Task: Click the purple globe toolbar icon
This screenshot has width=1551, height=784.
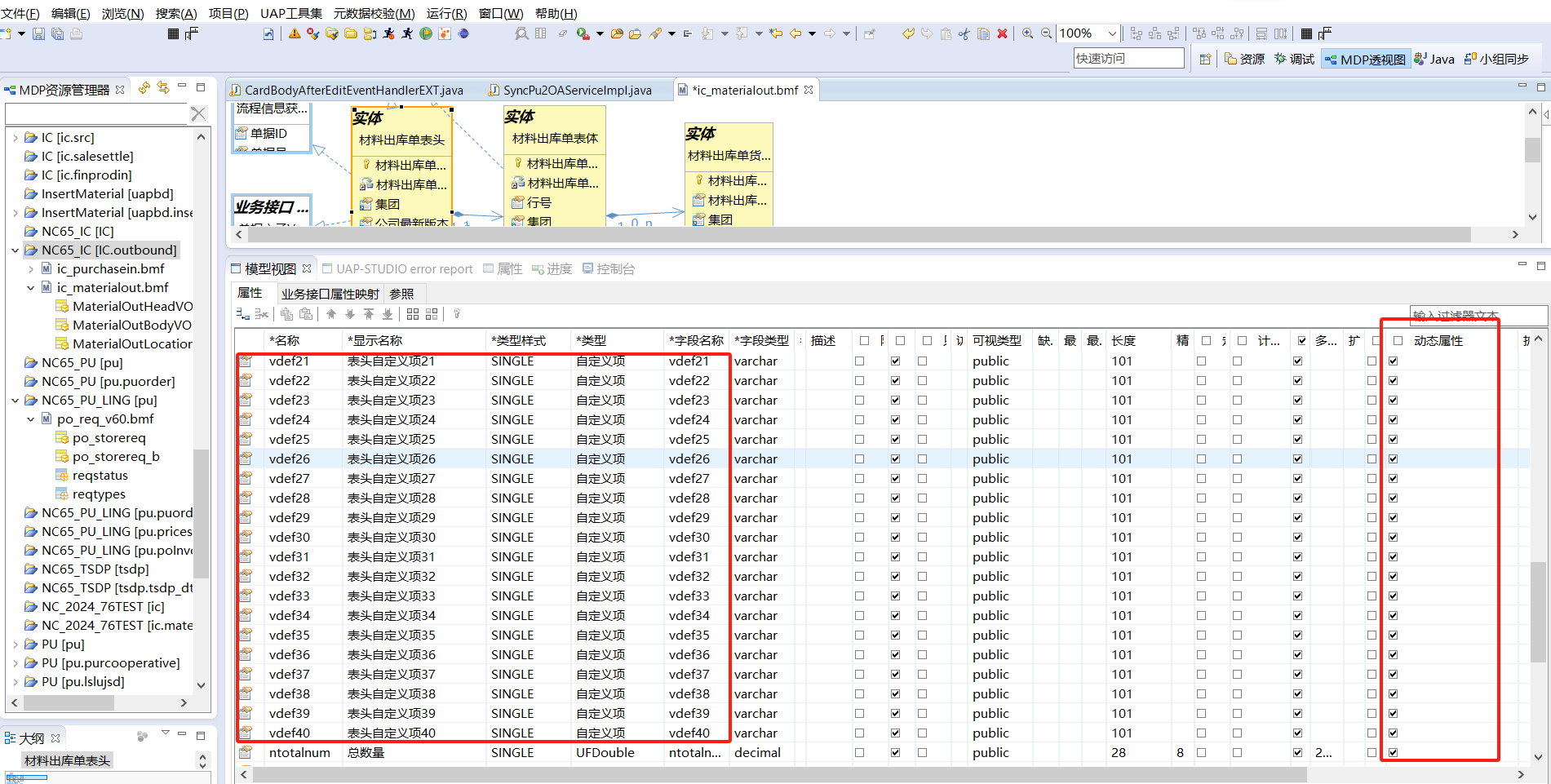Action: tap(463, 33)
